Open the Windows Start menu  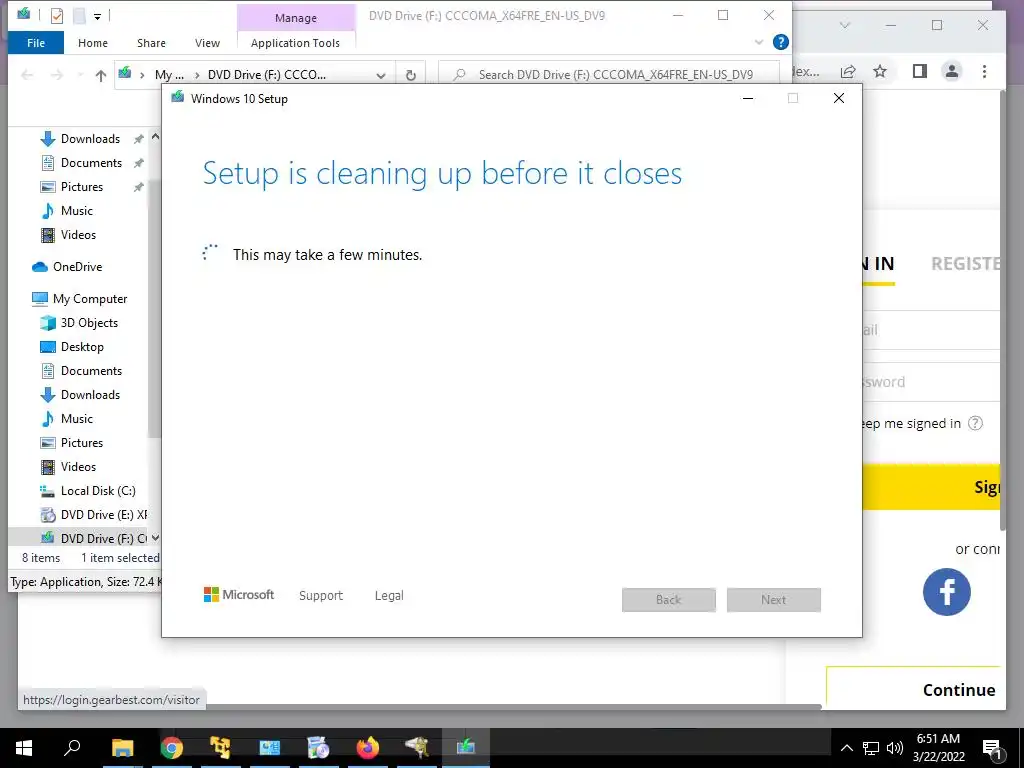(x=24, y=748)
